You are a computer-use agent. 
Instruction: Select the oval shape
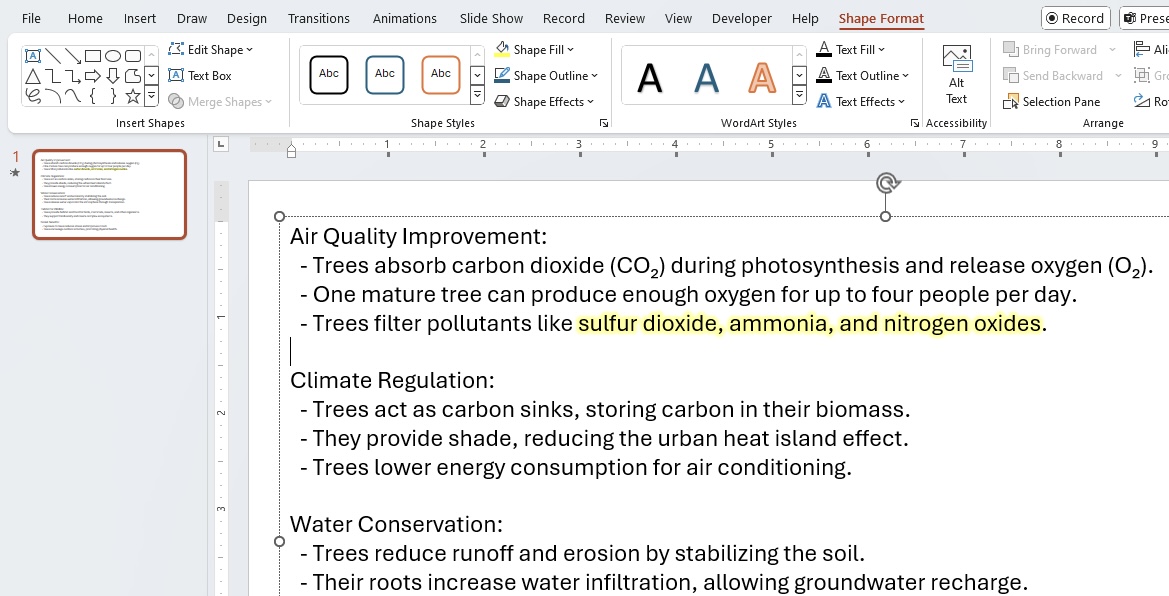[113, 56]
